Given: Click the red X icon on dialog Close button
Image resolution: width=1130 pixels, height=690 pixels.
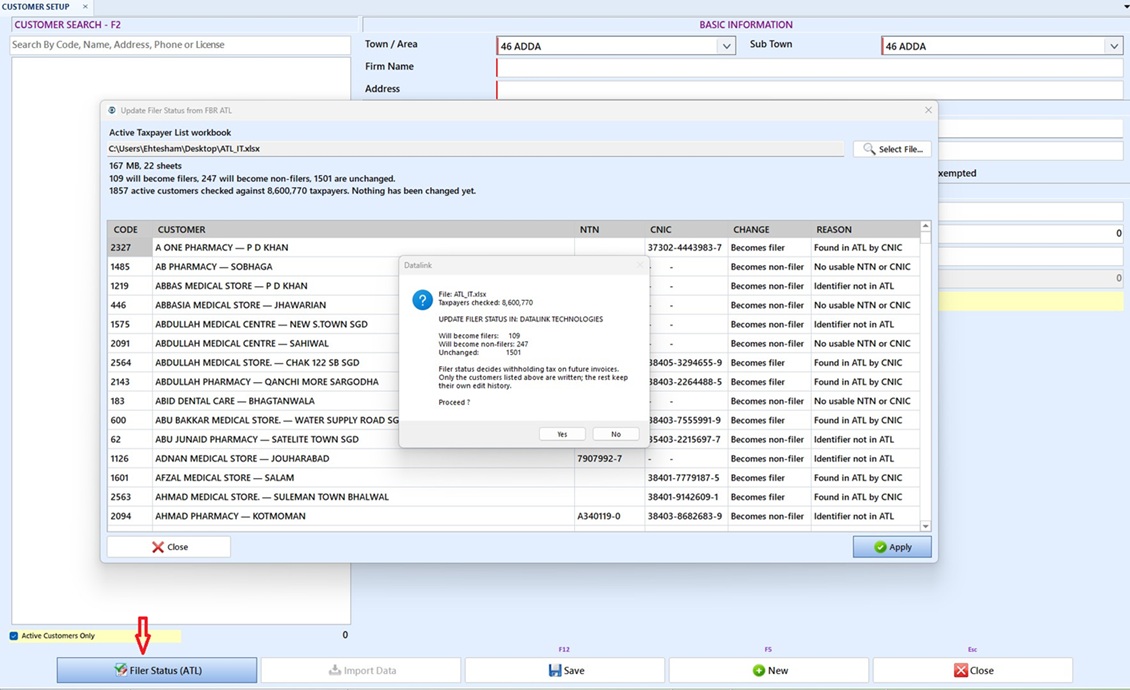Looking at the screenshot, I should coord(158,547).
